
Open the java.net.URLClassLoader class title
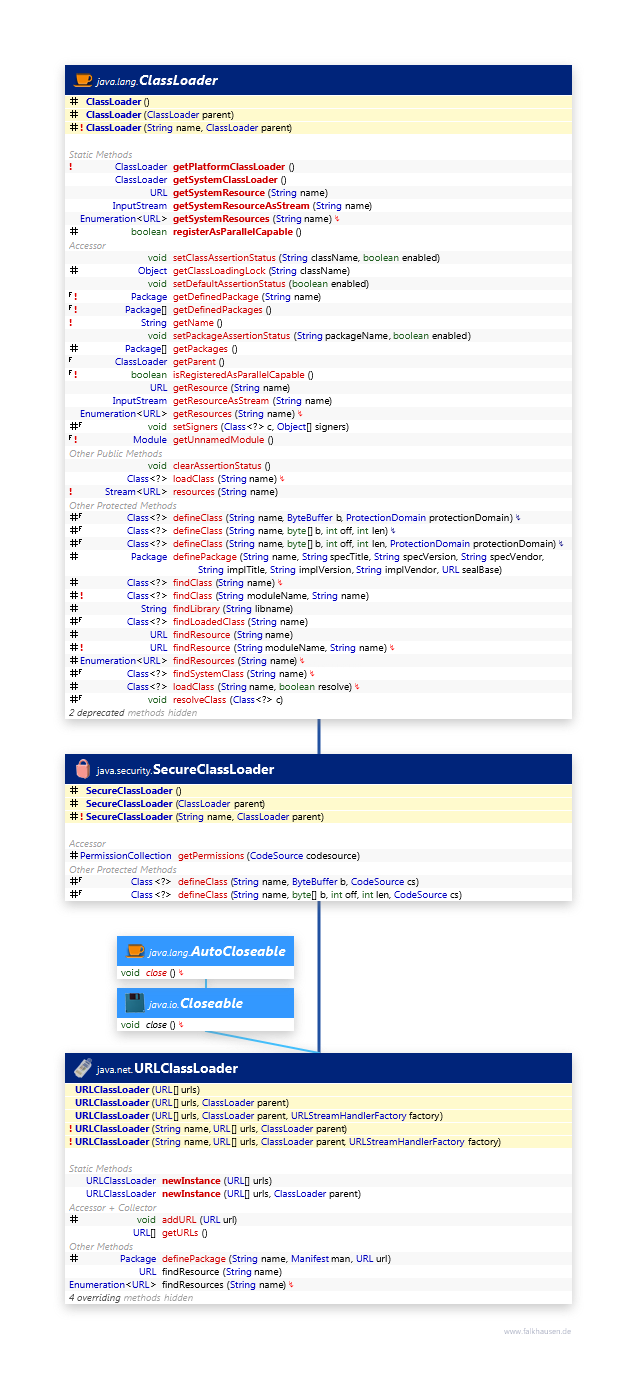point(168,1068)
